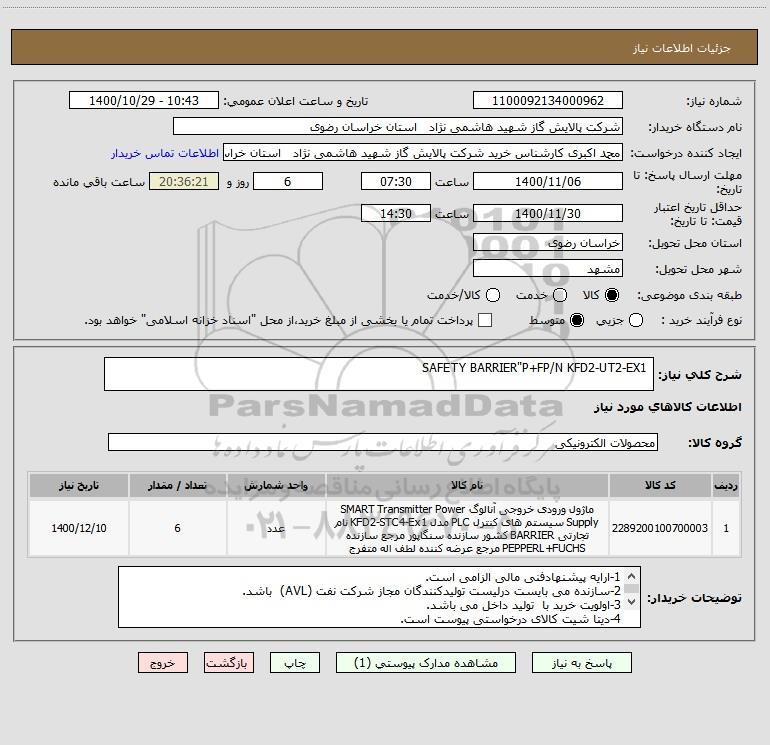Click the تاریخ نیاز column header
The width and height of the screenshot is (770, 745).
click(79, 485)
